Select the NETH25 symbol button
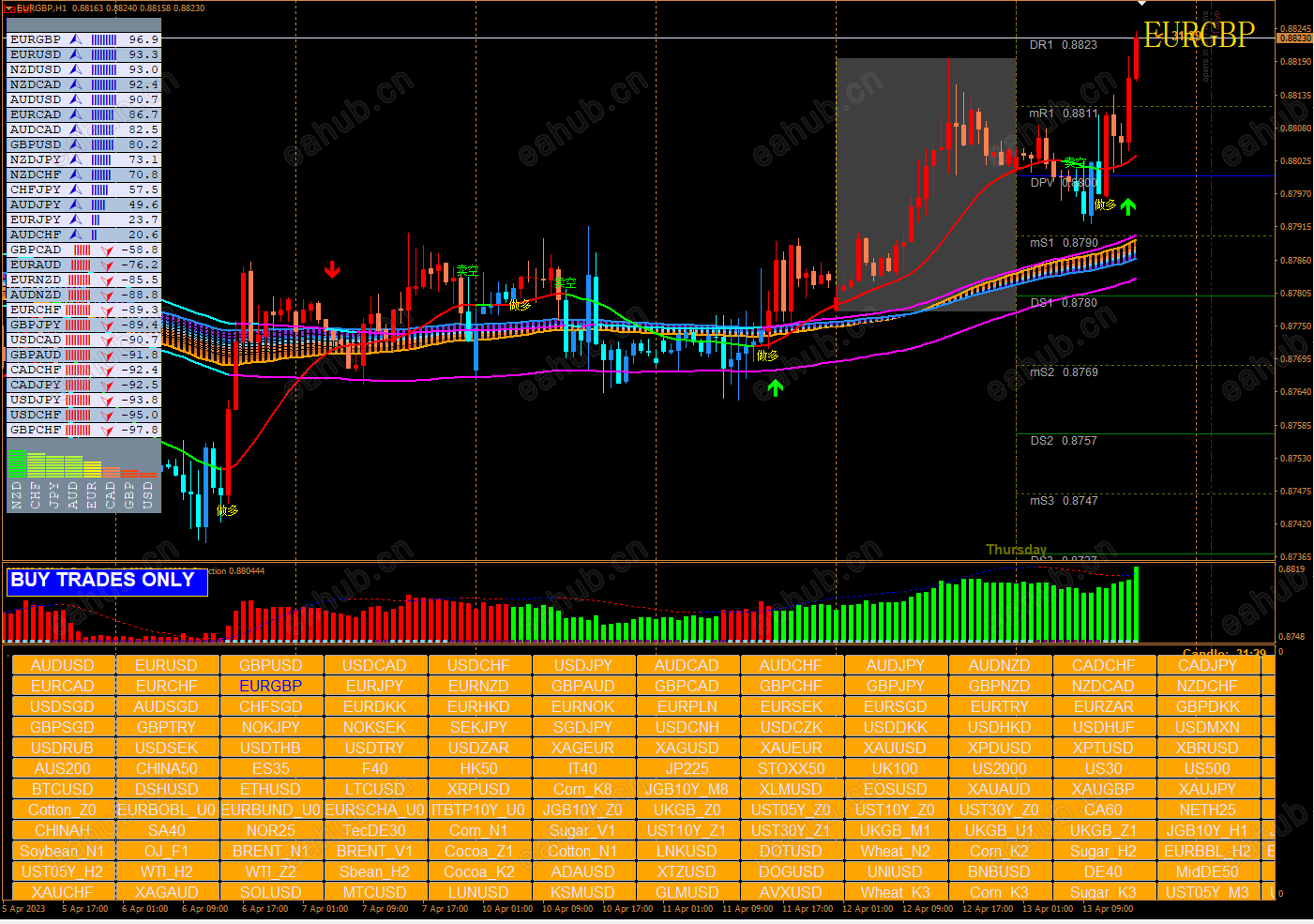Image resolution: width=1314 pixels, height=924 pixels. (1208, 810)
